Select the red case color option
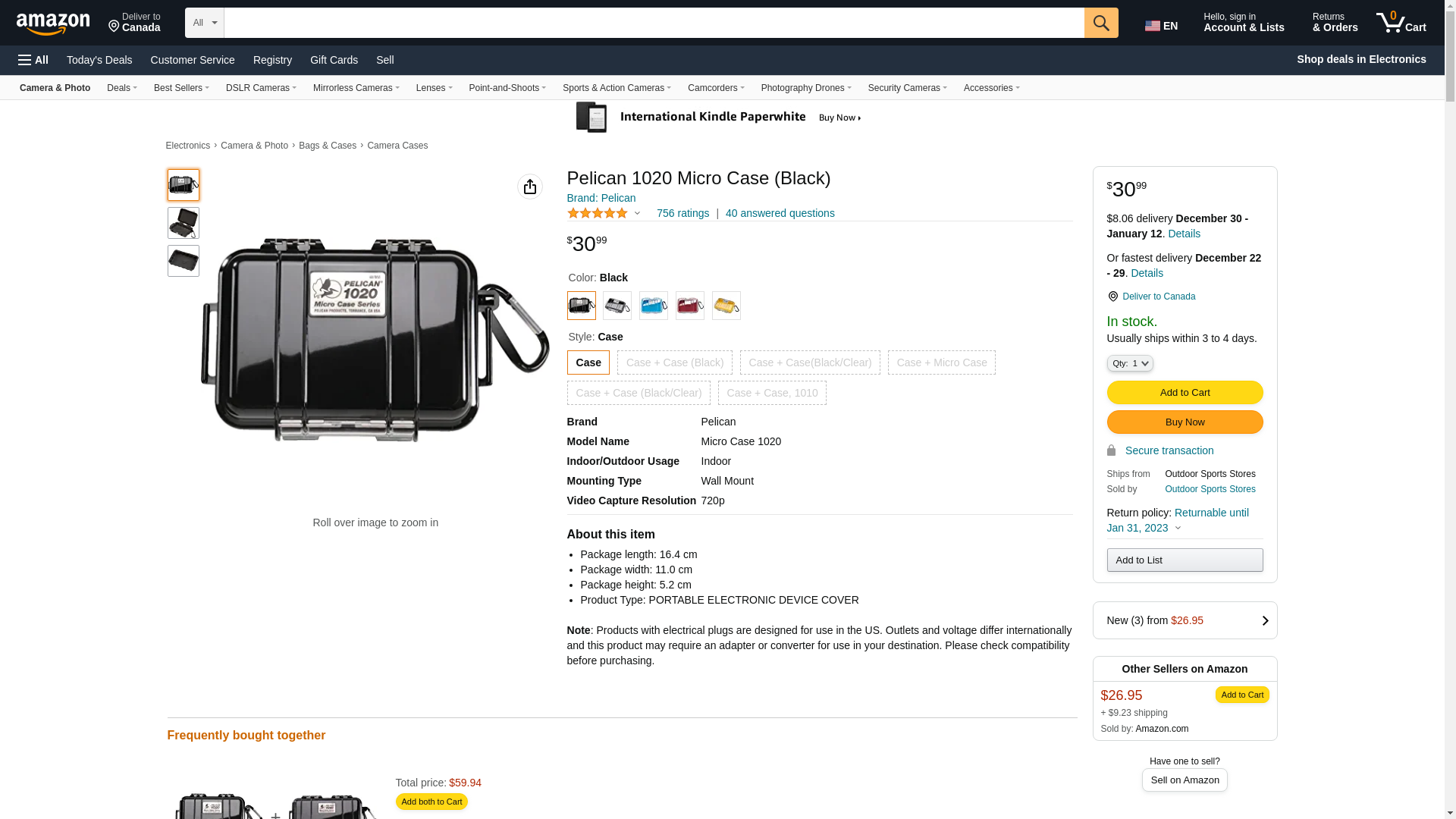1456x819 pixels. point(689,306)
